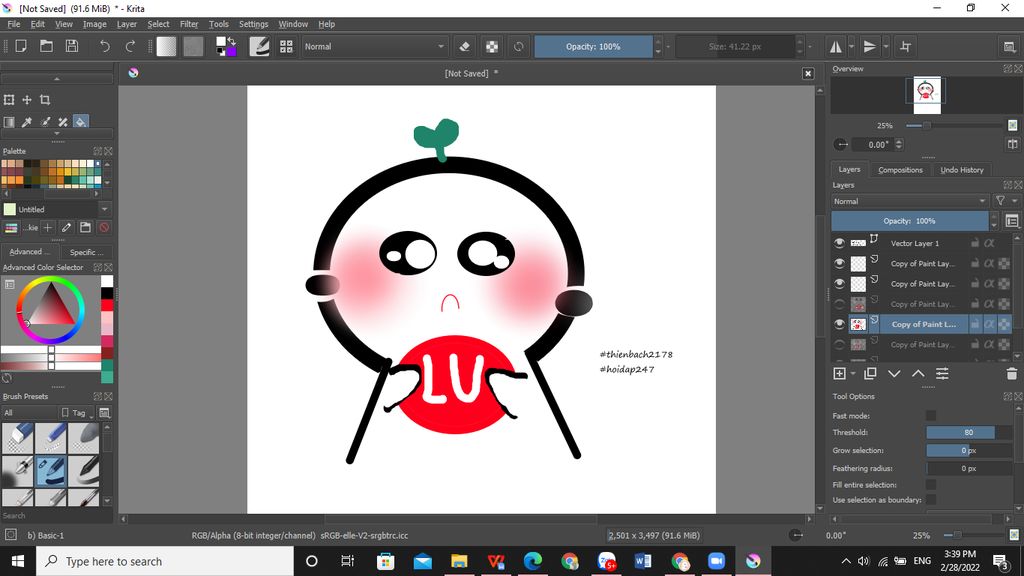1024x576 pixels.
Task: Switch to Specific Color Selector tab
Action: tap(86, 252)
